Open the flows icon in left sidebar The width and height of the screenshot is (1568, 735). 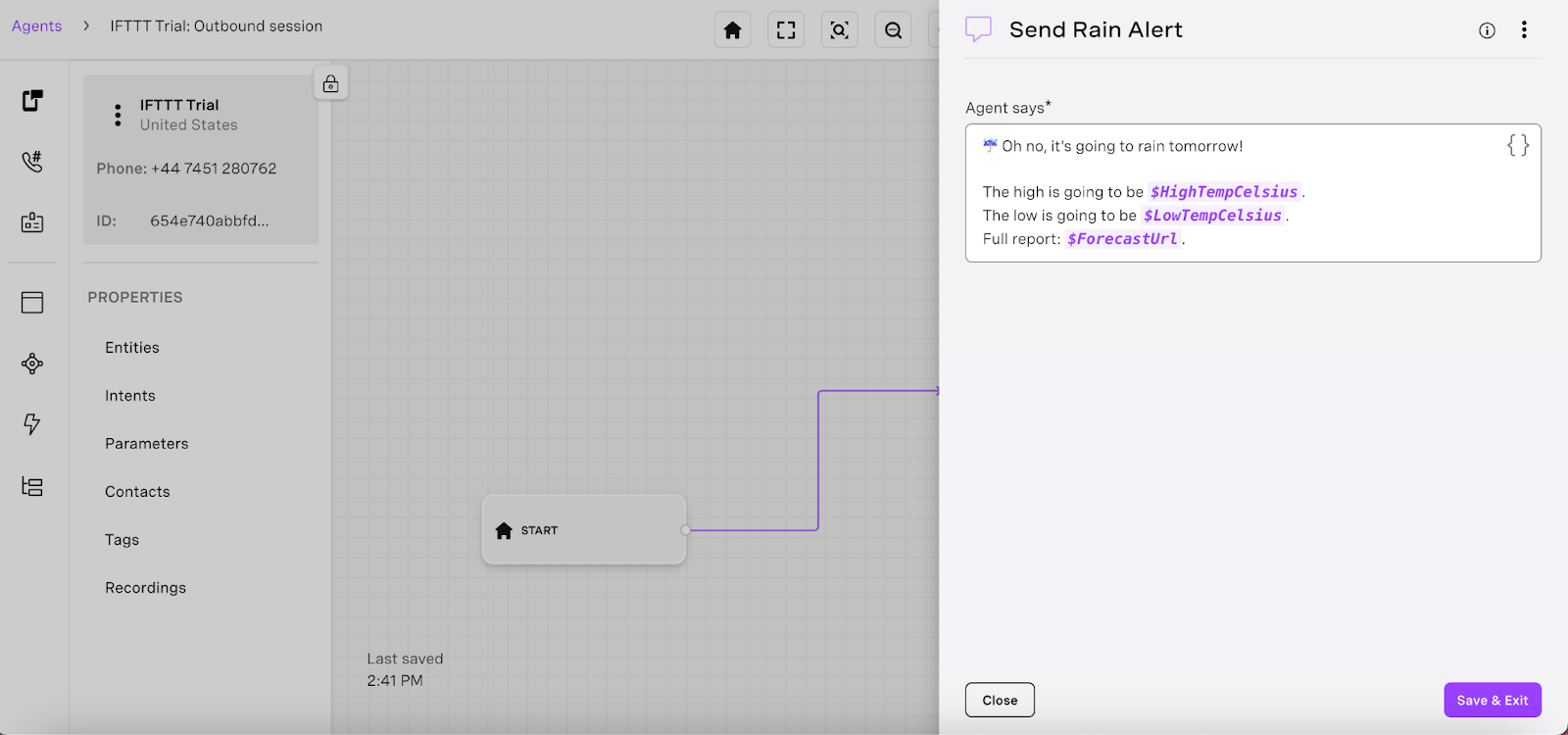point(32,100)
